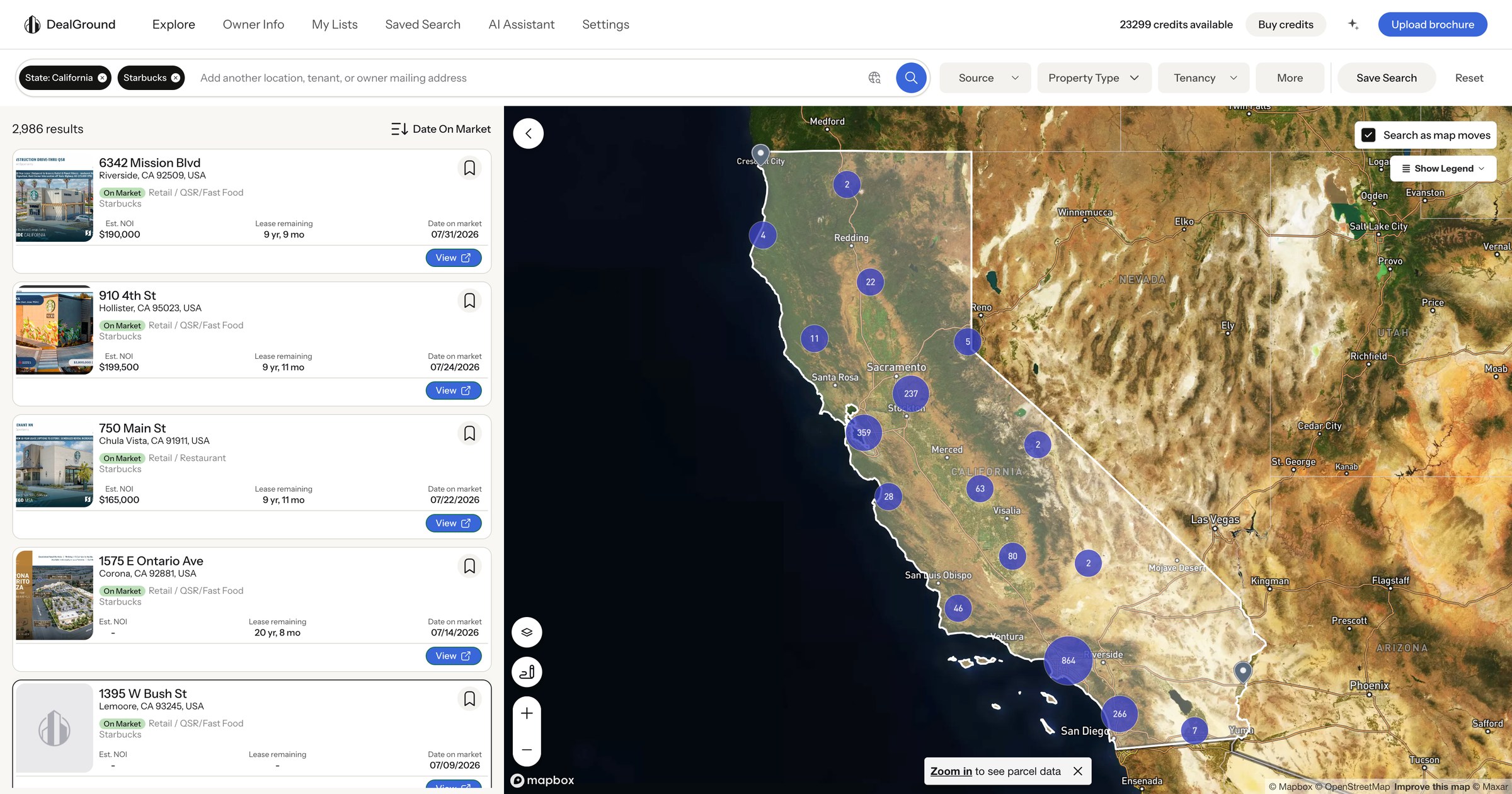Click the Zoom in parcel data link

pyautogui.click(x=951, y=771)
